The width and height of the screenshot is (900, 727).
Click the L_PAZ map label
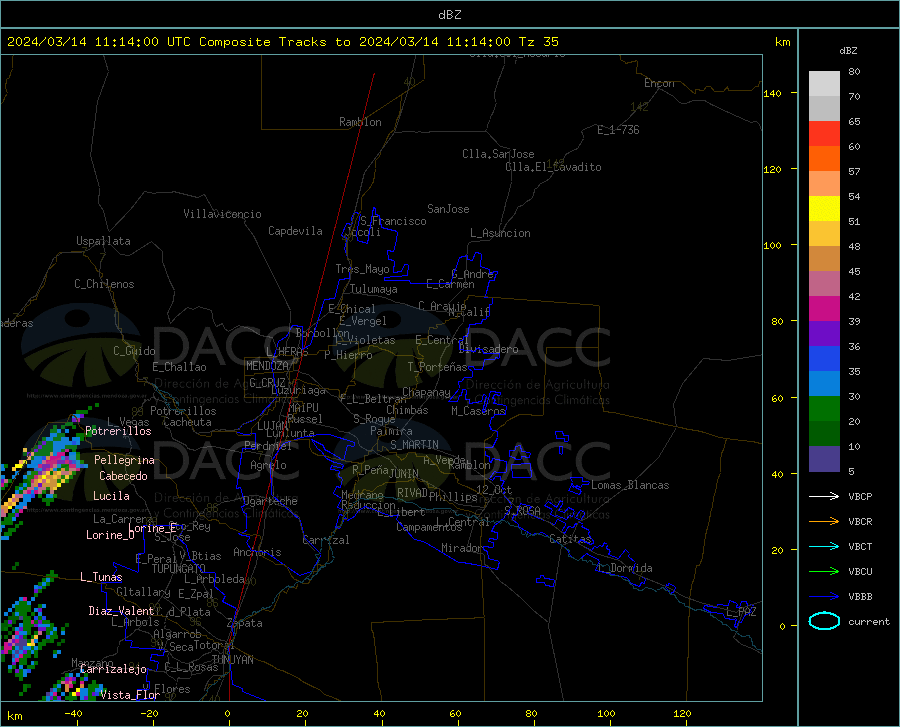click(x=741, y=612)
